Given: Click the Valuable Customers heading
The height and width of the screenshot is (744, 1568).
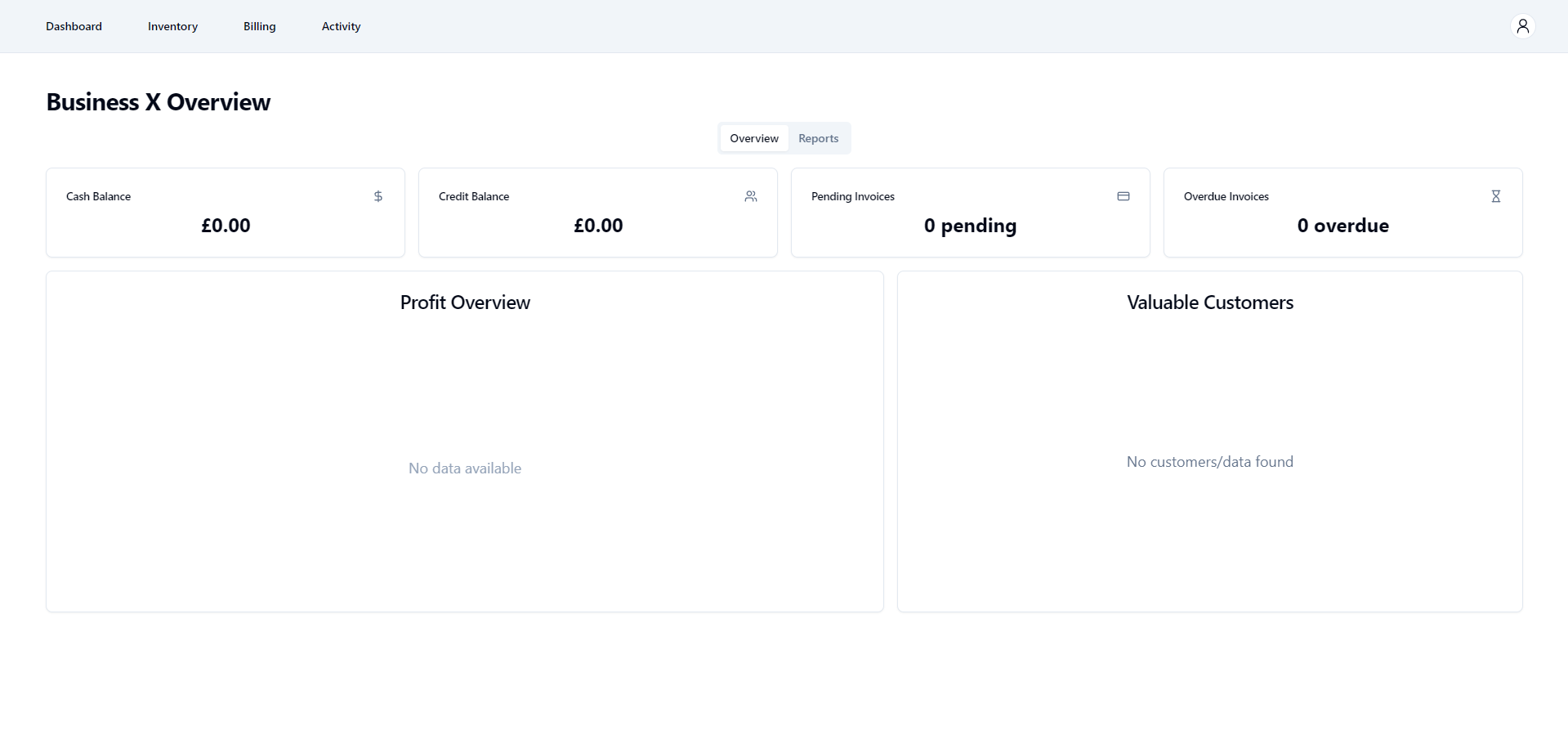Looking at the screenshot, I should [x=1209, y=303].
